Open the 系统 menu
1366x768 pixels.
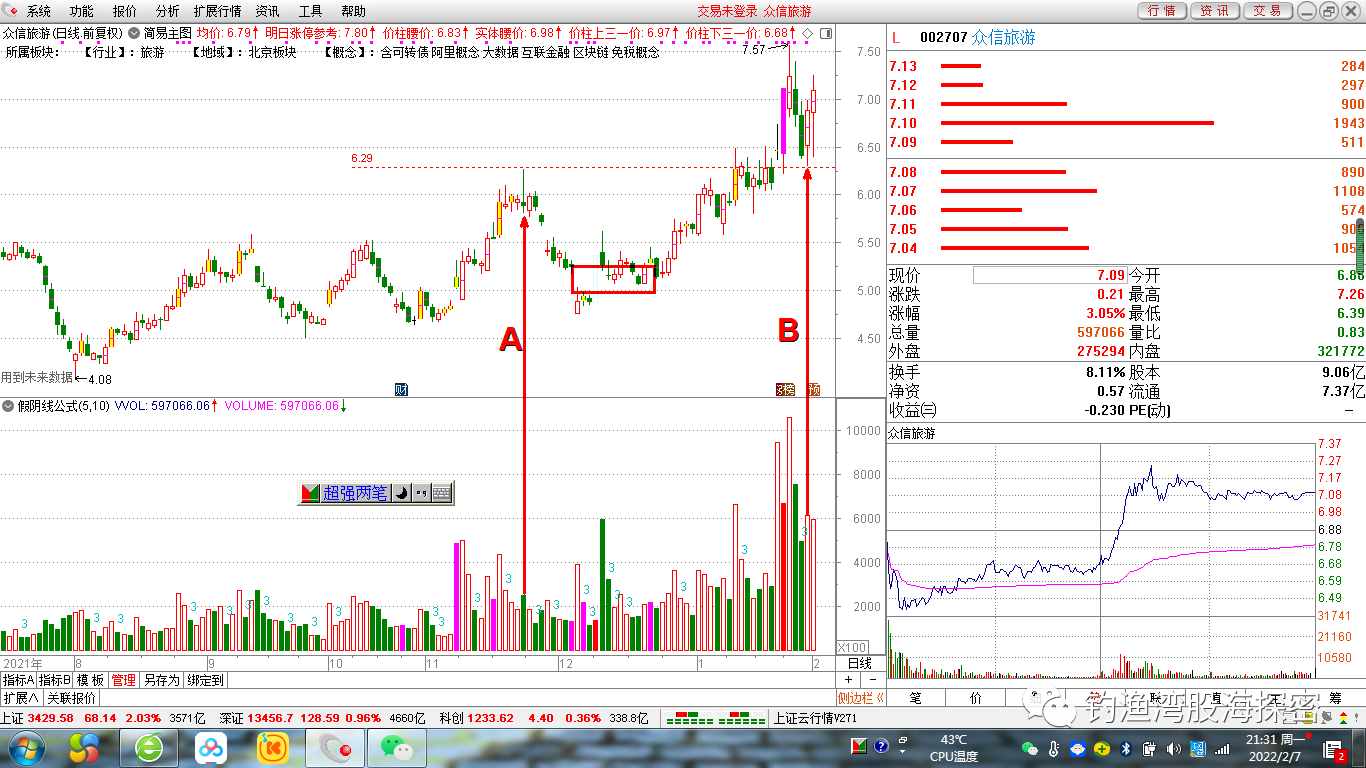tap(39, 11)
